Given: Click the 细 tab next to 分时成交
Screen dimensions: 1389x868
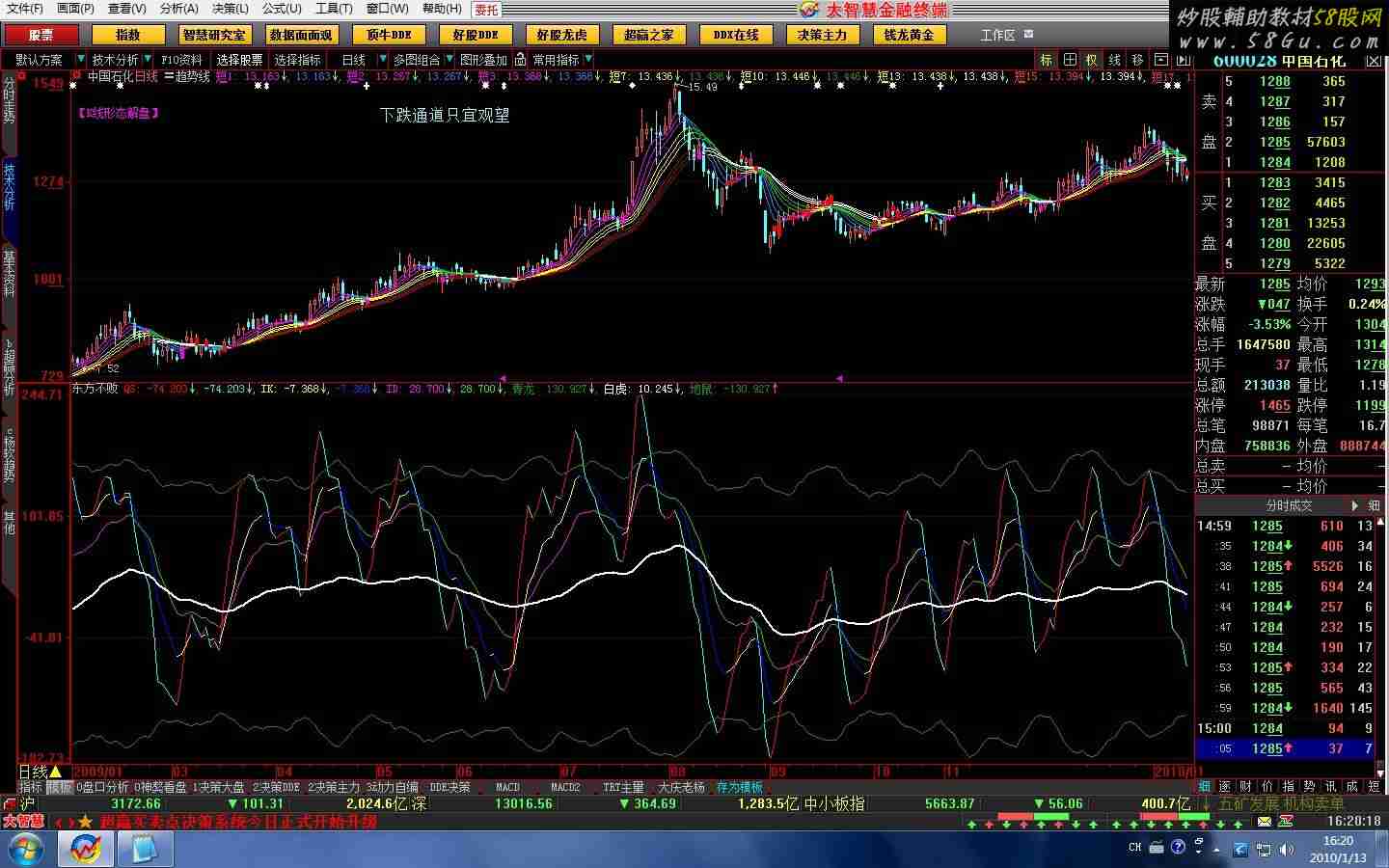Looking at the screenshot, I should [x=1374, y=505].
